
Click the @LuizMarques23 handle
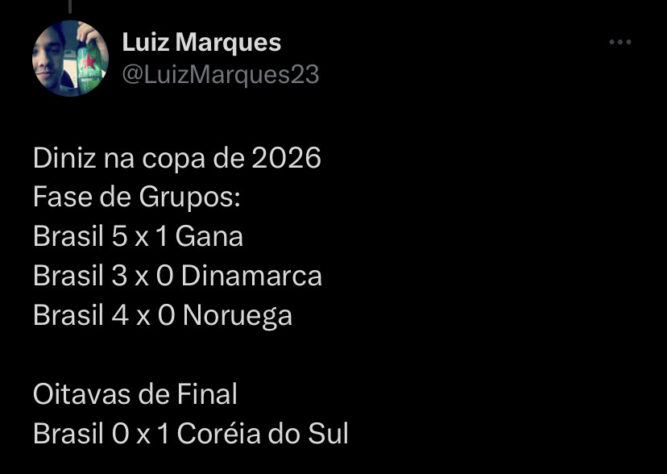[x=220, y=75]
